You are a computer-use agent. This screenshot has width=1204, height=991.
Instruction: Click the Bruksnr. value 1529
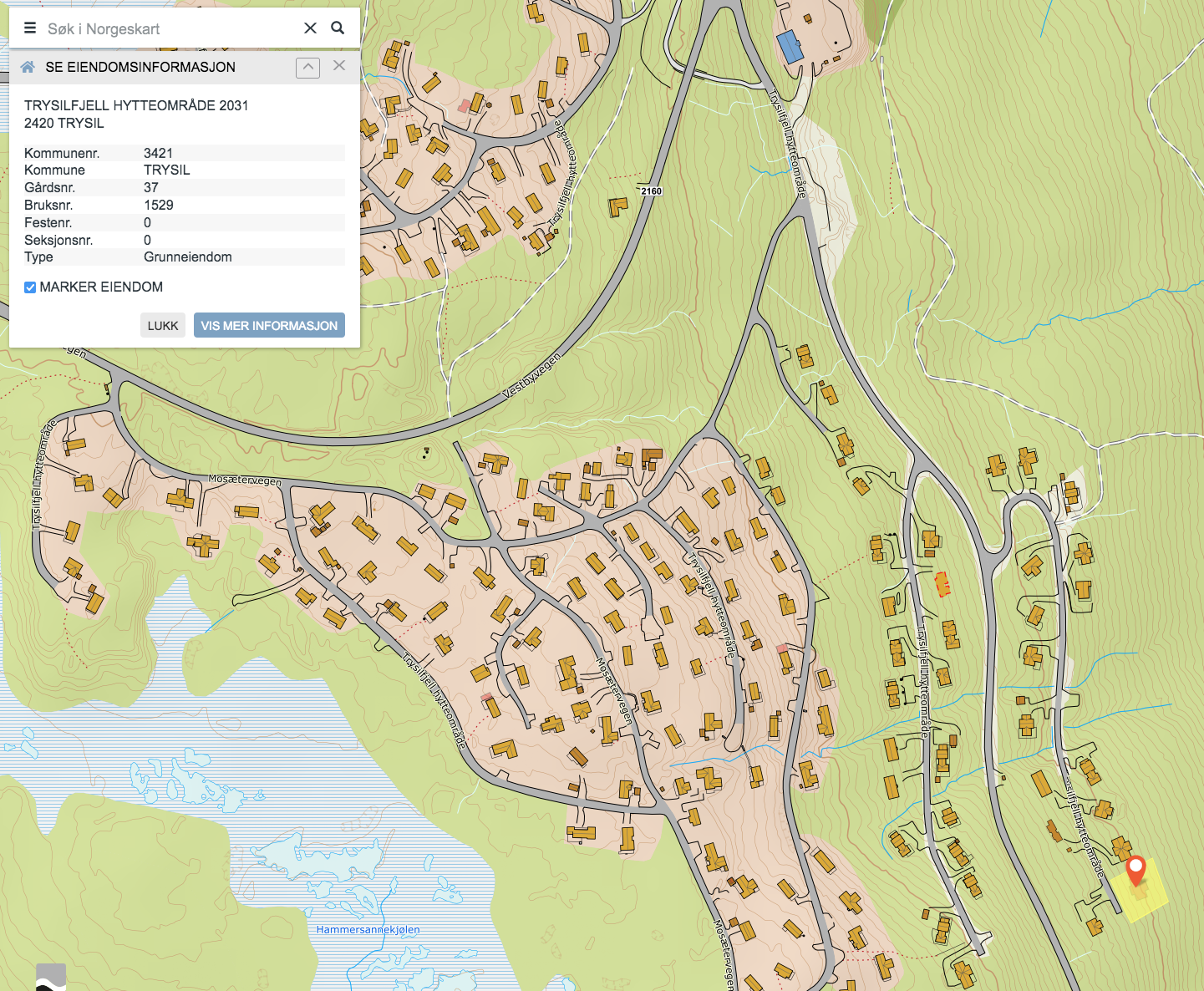[159, 206]
